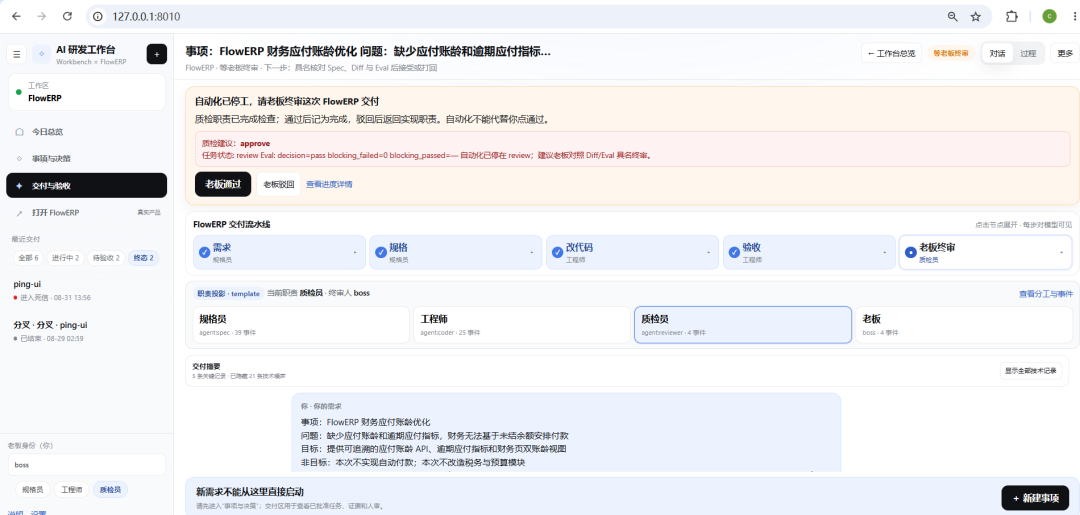Select the 老板 boss role card
Image resolution: width=1080 pixels, height=515 pixels.
click(964, 325)
